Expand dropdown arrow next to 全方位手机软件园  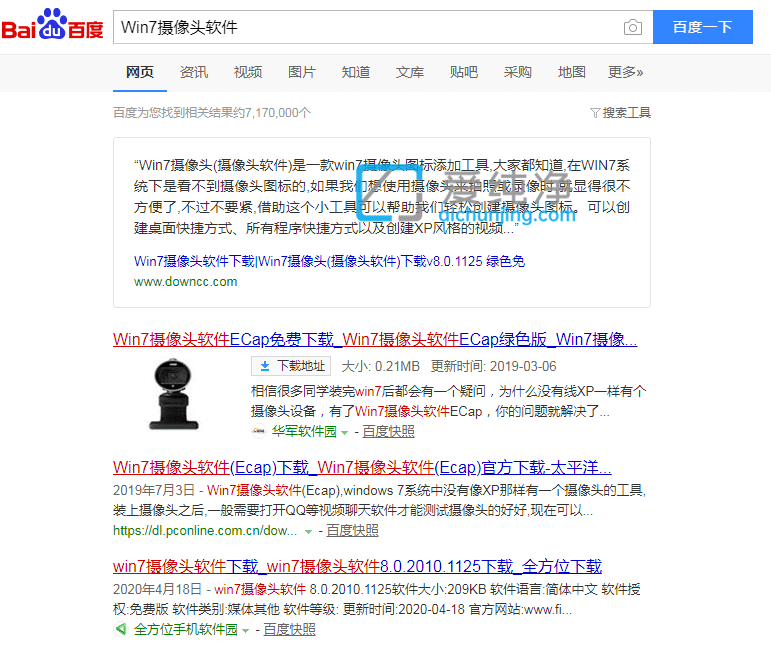pos(245,630)
